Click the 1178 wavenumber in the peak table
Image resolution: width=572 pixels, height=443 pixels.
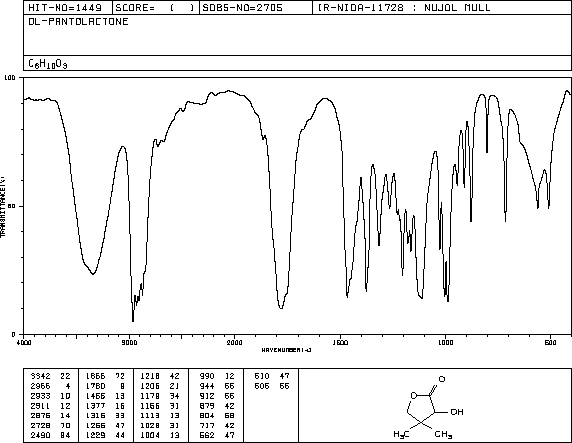(150, 396)
